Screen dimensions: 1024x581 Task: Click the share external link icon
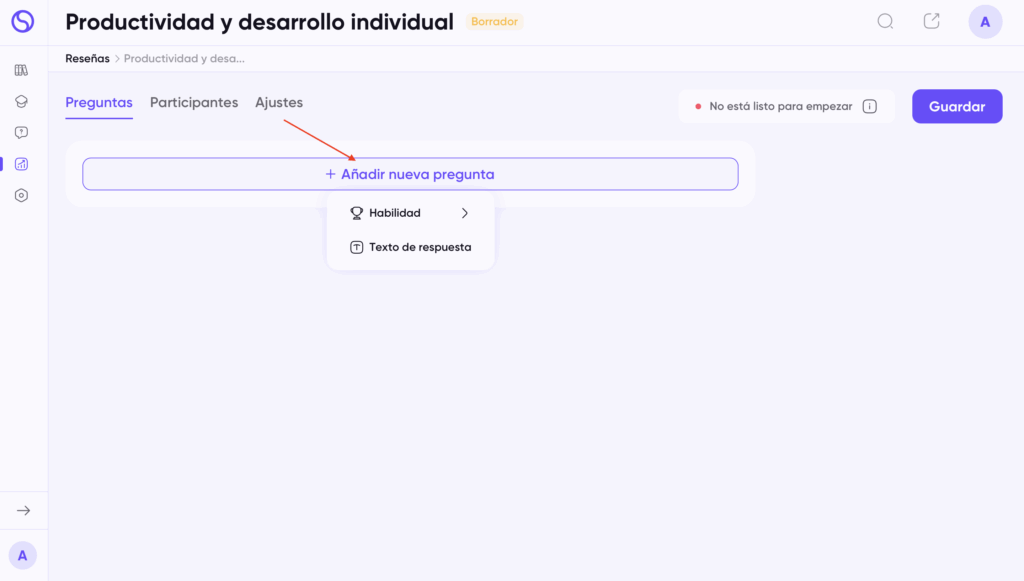click(931, 21)
